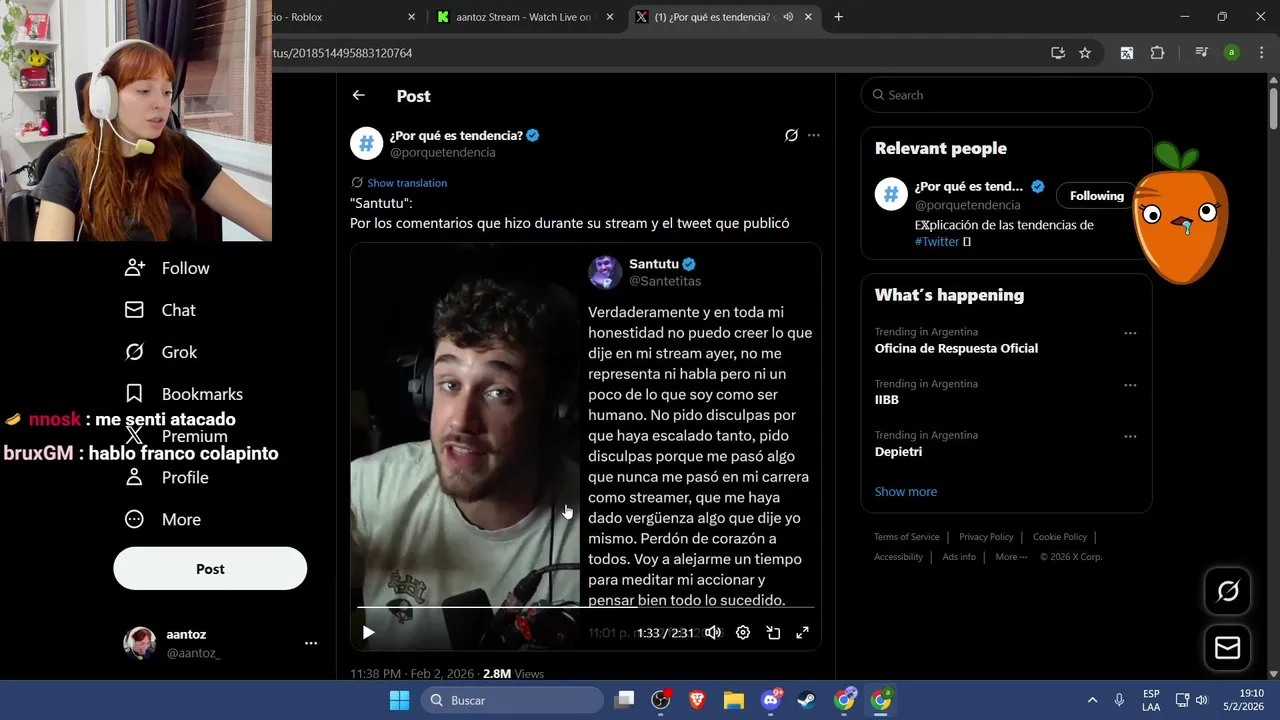Open the Chrome extensions puzzle icon
This screenshot has width=1280, height=720.
point(1157,53)
